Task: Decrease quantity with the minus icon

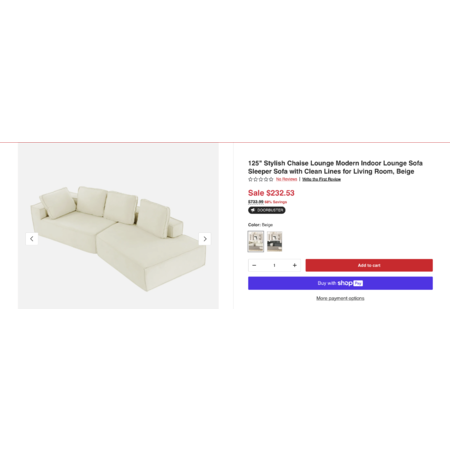Action: 254,265
